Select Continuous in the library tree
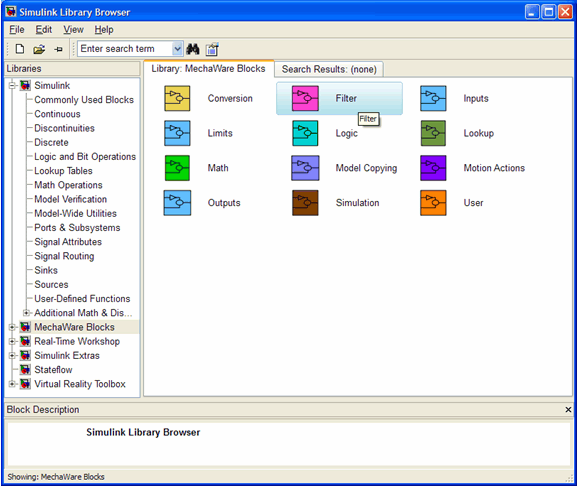This screenshot has width=578, height=487. click(57, 114)
